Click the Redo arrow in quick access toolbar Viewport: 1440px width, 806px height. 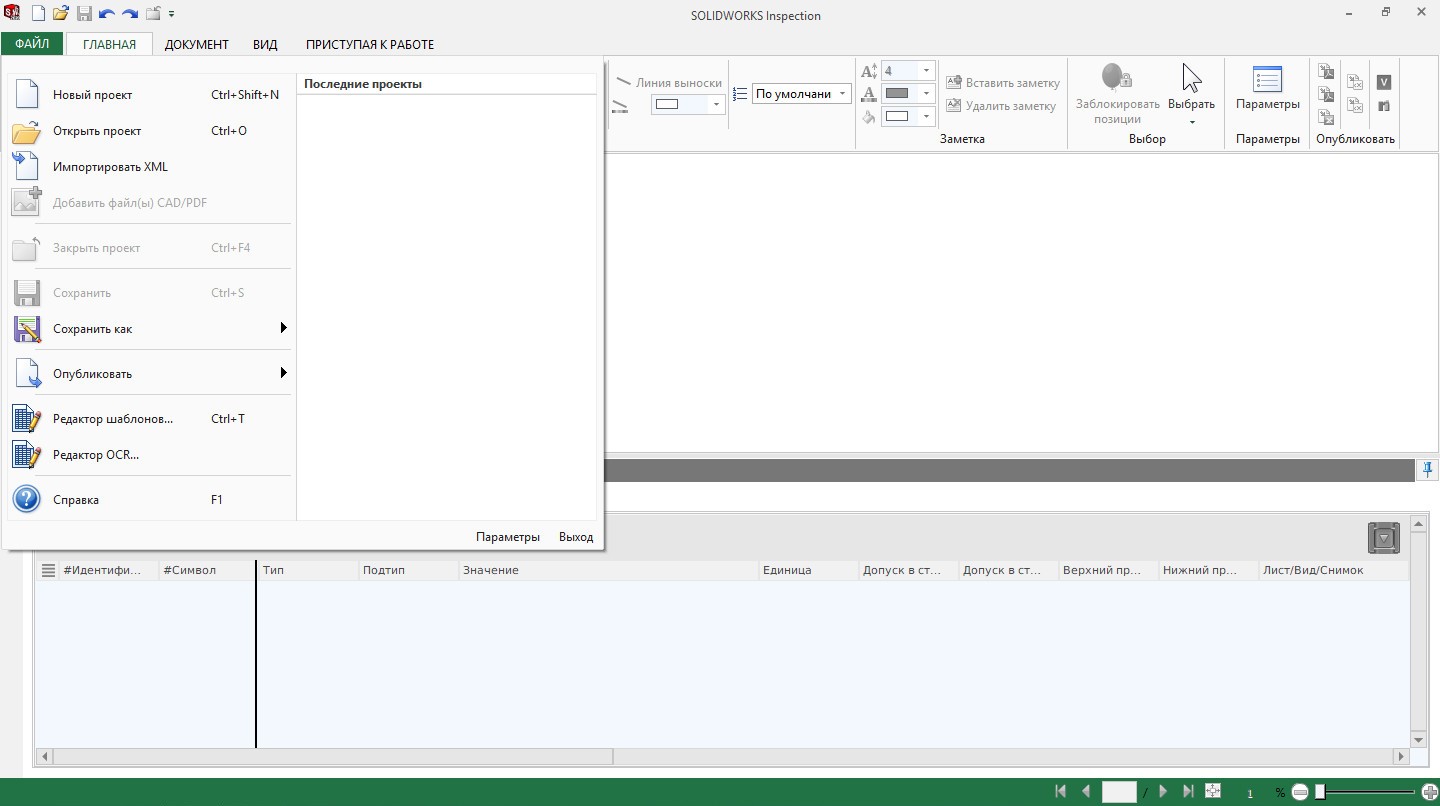point(129,14)
